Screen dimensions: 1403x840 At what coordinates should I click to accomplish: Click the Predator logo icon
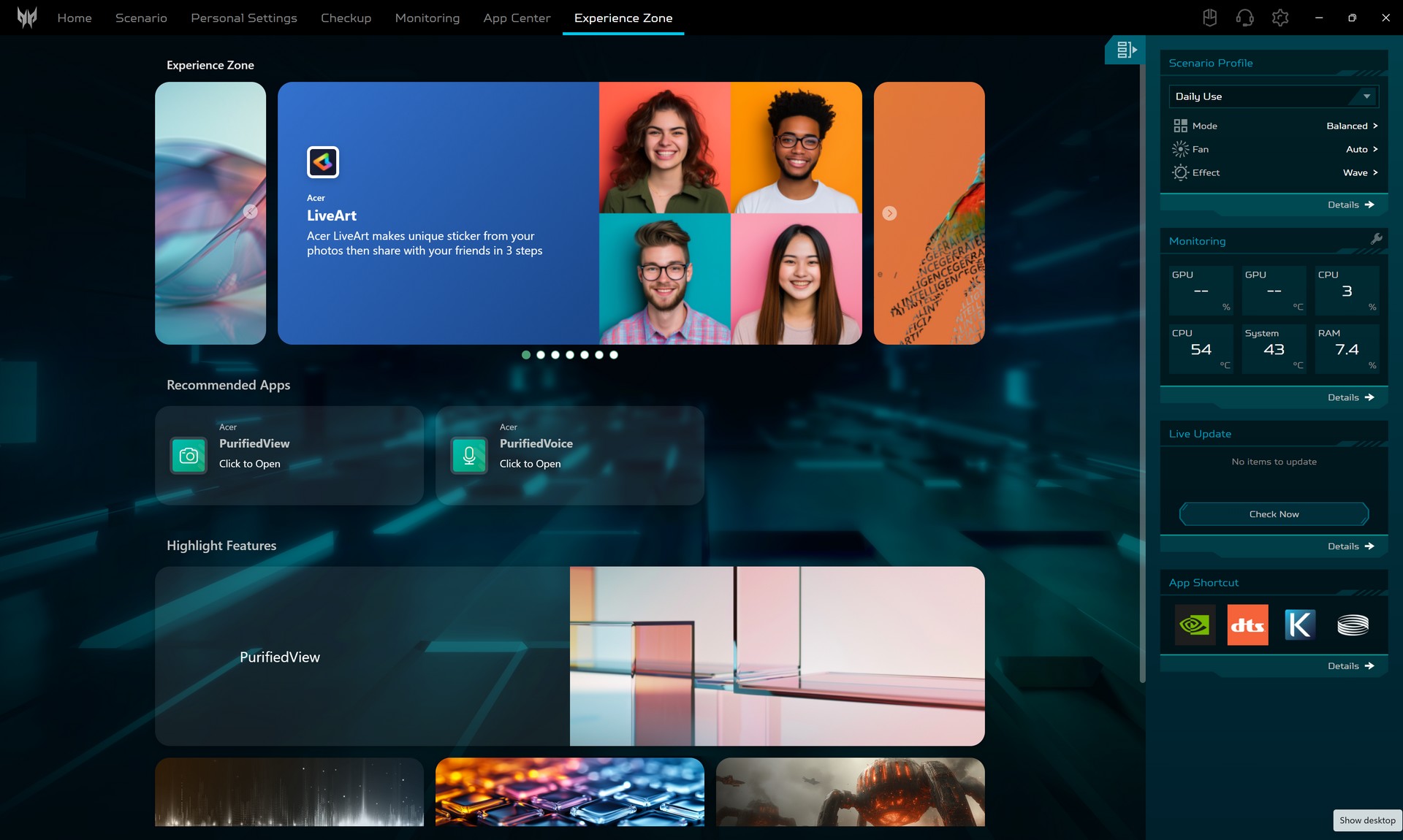[x=27, y=18]
